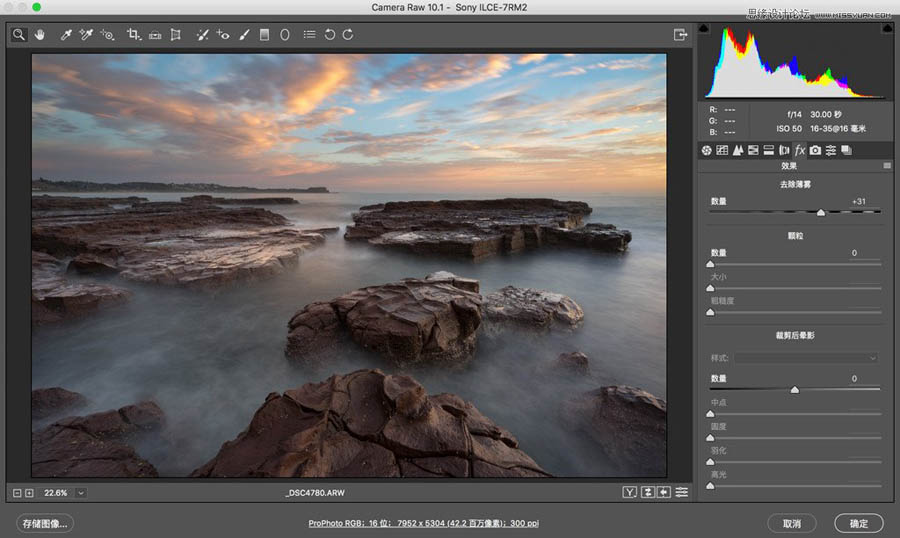900x538 pixels.
Task: Click the Grain amount value field
Action: point(854,253)
